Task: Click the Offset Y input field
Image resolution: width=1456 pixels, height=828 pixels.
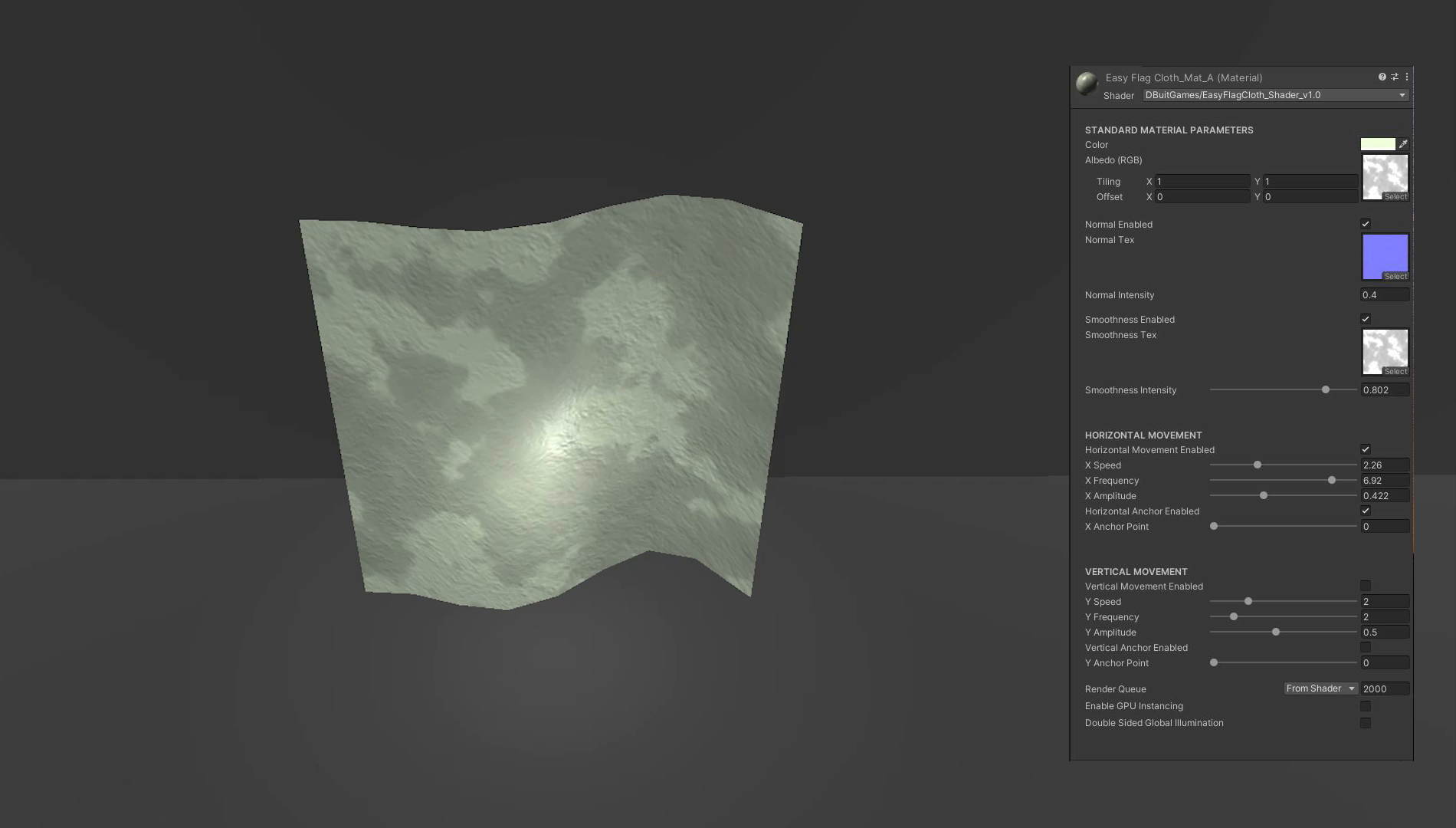Action: (1310, 197)
